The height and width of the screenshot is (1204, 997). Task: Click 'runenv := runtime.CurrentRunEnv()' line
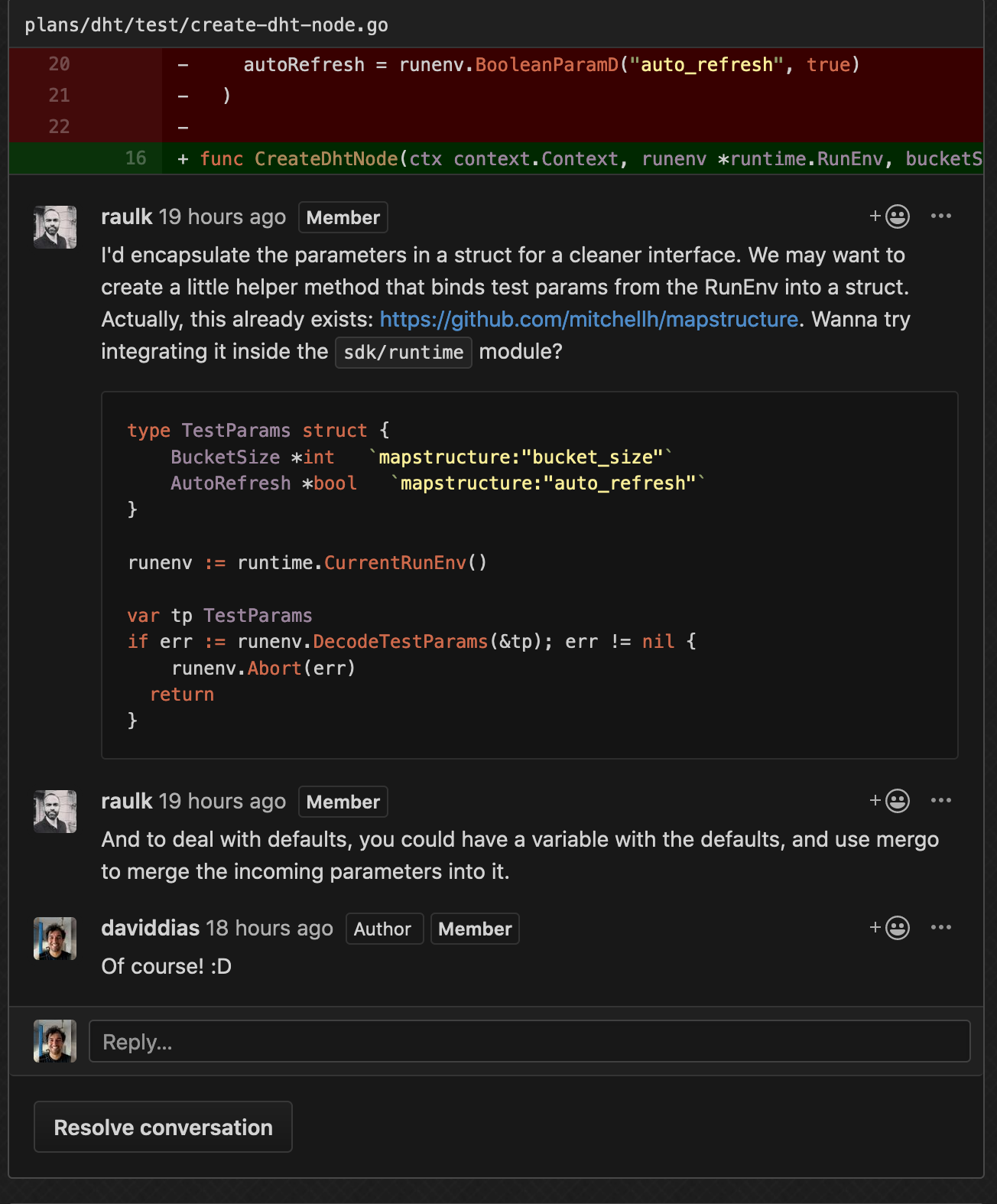point(307,563)
